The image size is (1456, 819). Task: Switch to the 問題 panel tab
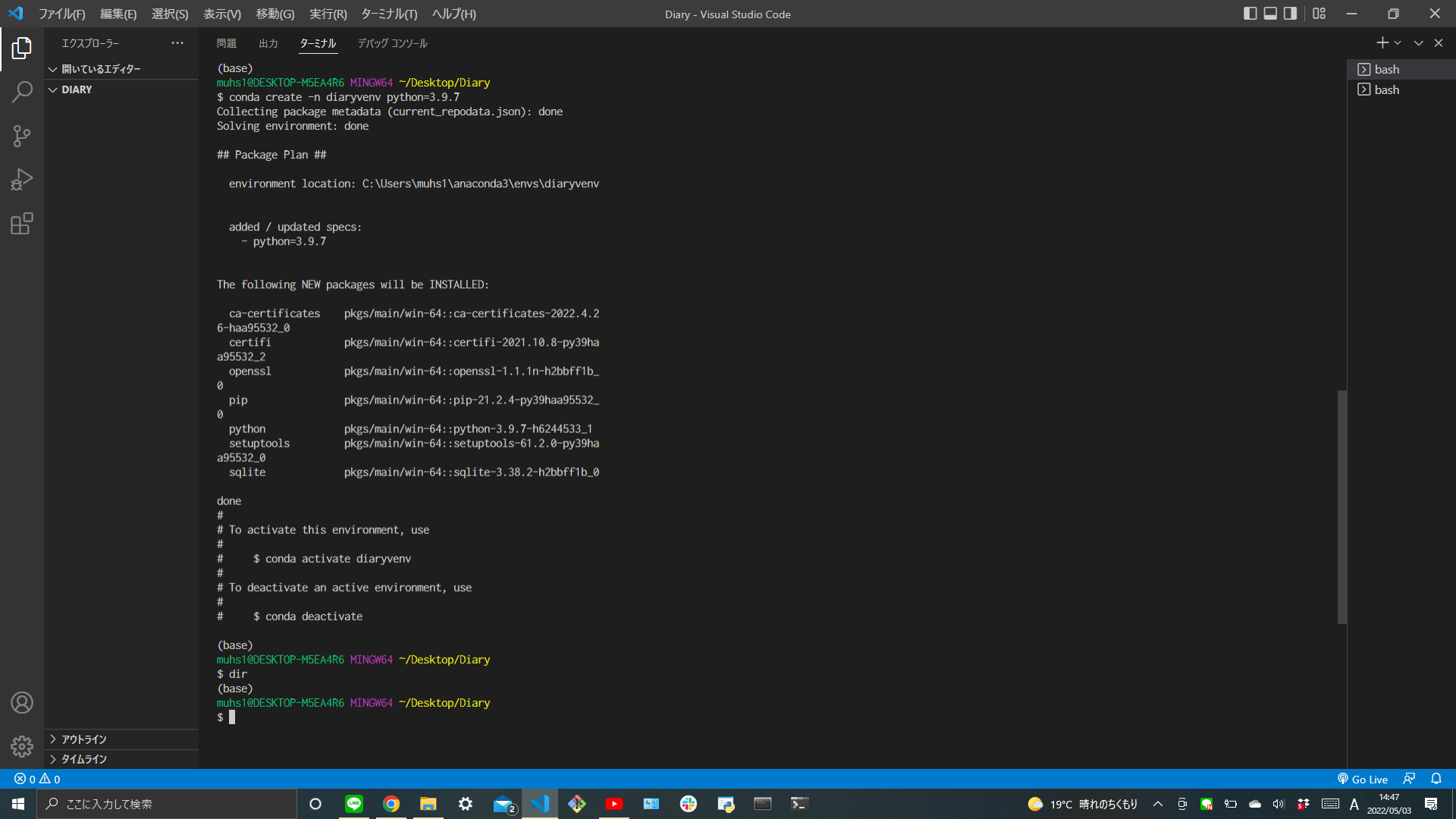(226, 44)
